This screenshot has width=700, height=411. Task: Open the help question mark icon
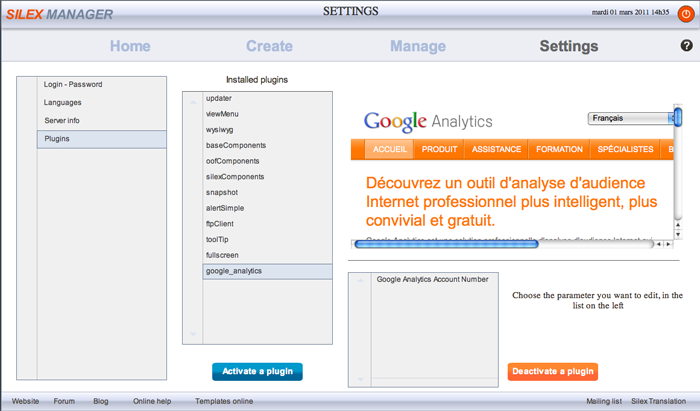686,45
